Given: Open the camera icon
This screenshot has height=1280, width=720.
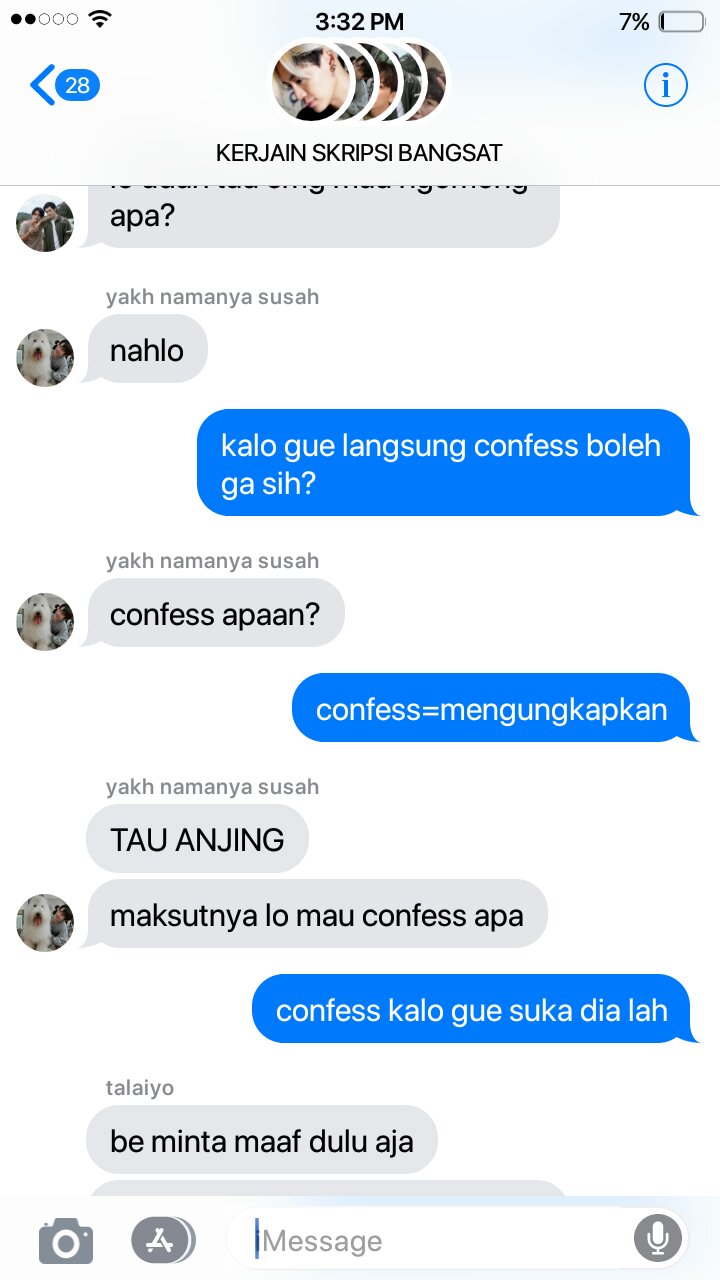Looking at the screenshot, I should [x=66, y=1241].
